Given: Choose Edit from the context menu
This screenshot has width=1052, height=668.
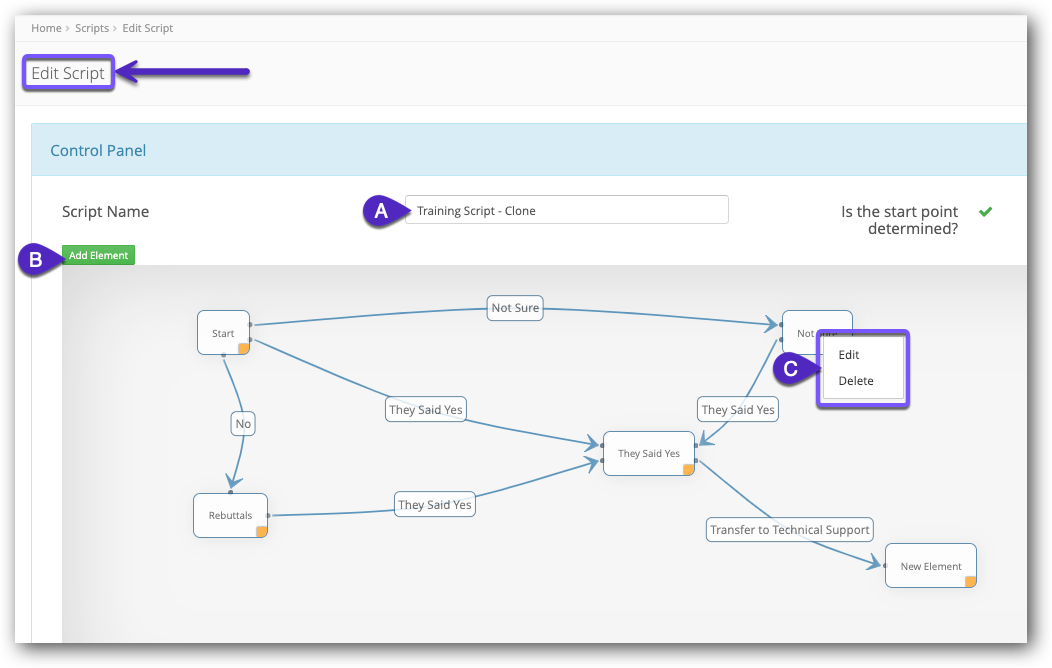Looking at the screenshot, I should pyautogui.click(x=849, y=355).
